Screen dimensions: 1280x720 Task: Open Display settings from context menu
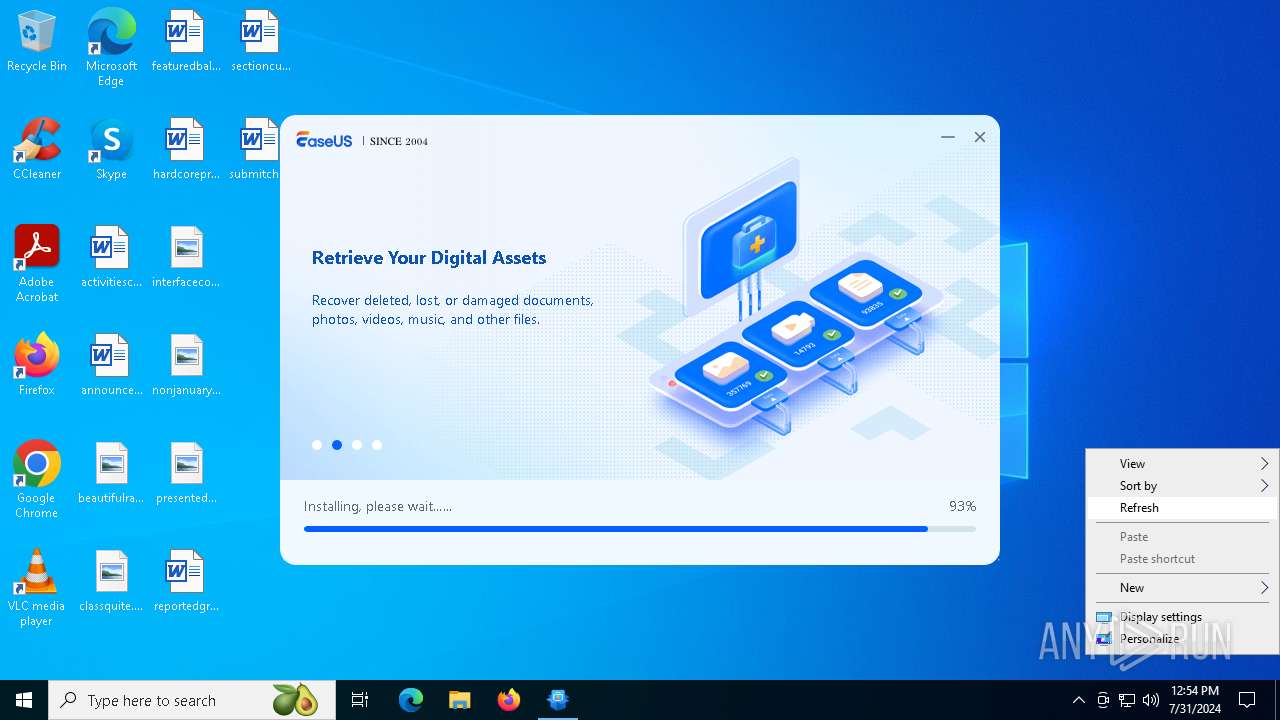coord(1182,617)
